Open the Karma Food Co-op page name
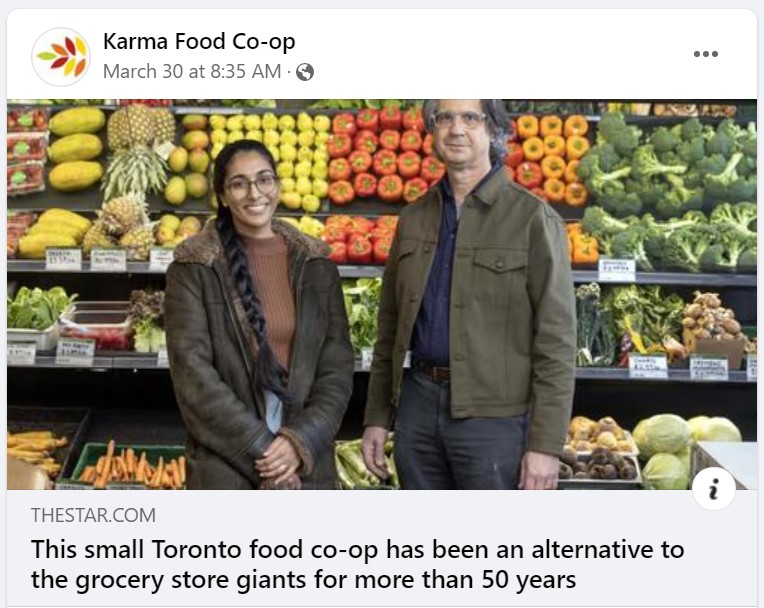Screen dimensions: 764x608 [199, 41]
